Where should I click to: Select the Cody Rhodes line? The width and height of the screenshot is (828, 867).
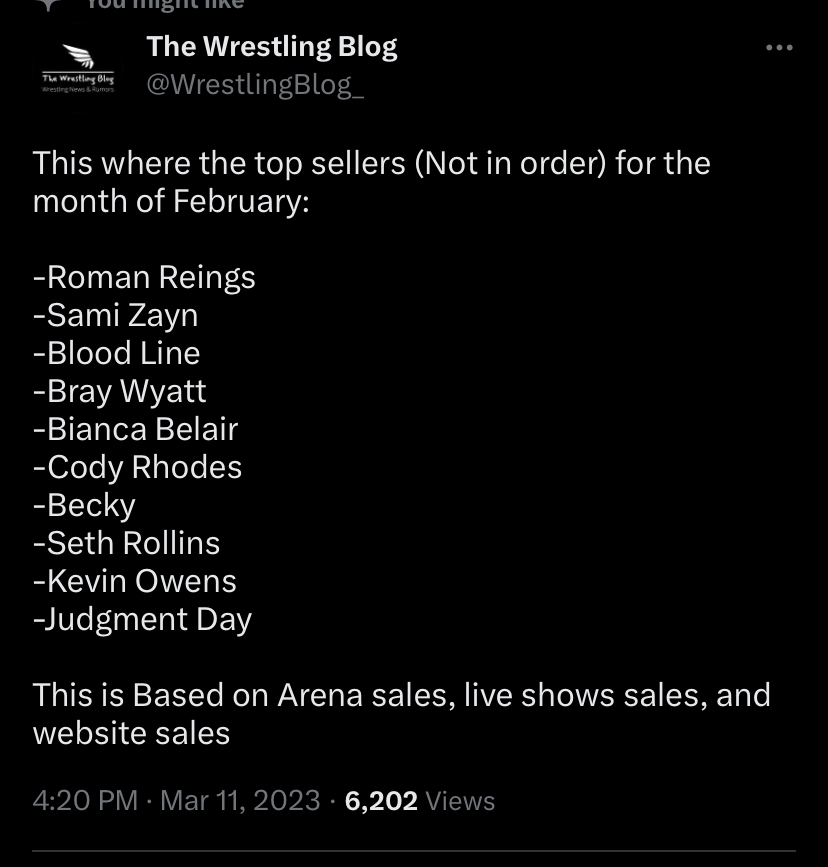[x=137, y=467]
